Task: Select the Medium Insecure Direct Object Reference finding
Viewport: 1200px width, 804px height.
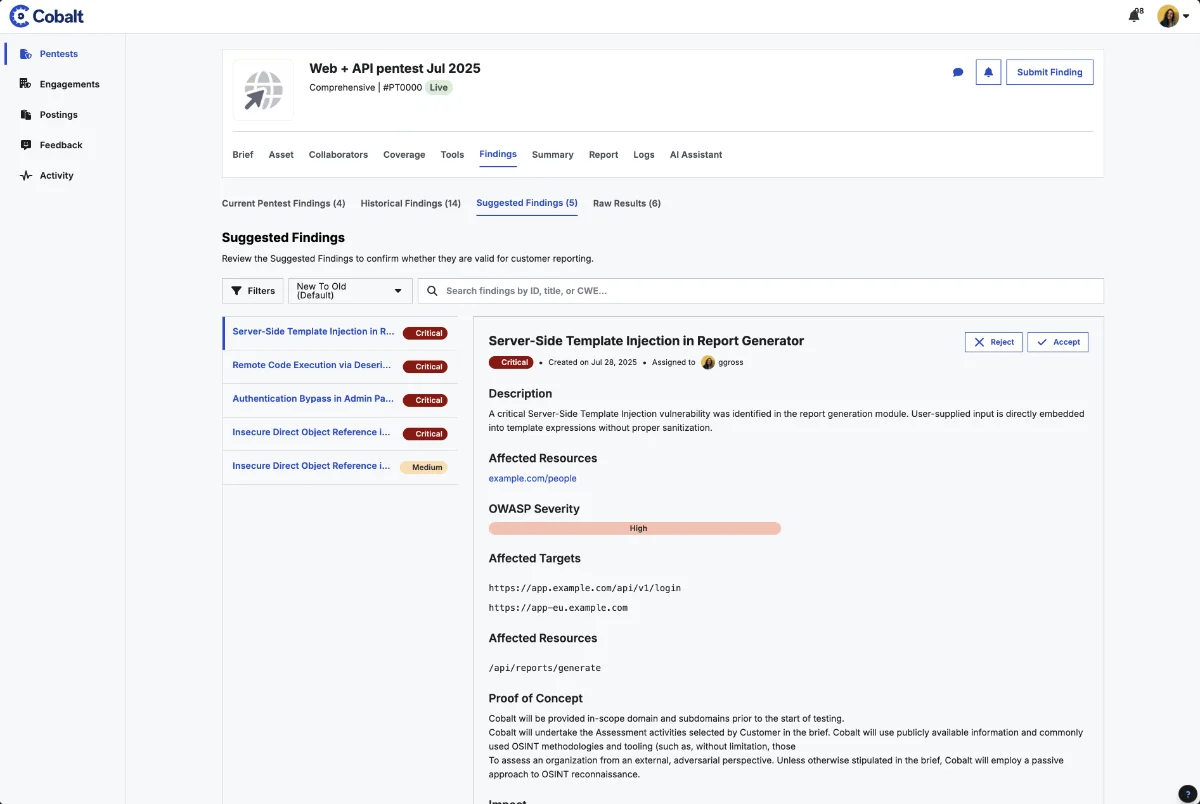Action: 340,467
